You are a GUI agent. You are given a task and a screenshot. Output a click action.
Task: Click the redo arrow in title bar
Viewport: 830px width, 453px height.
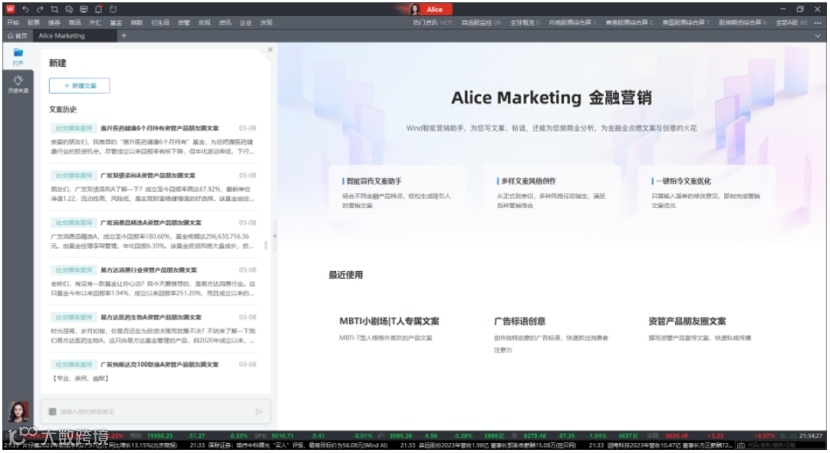pos(40,10)
